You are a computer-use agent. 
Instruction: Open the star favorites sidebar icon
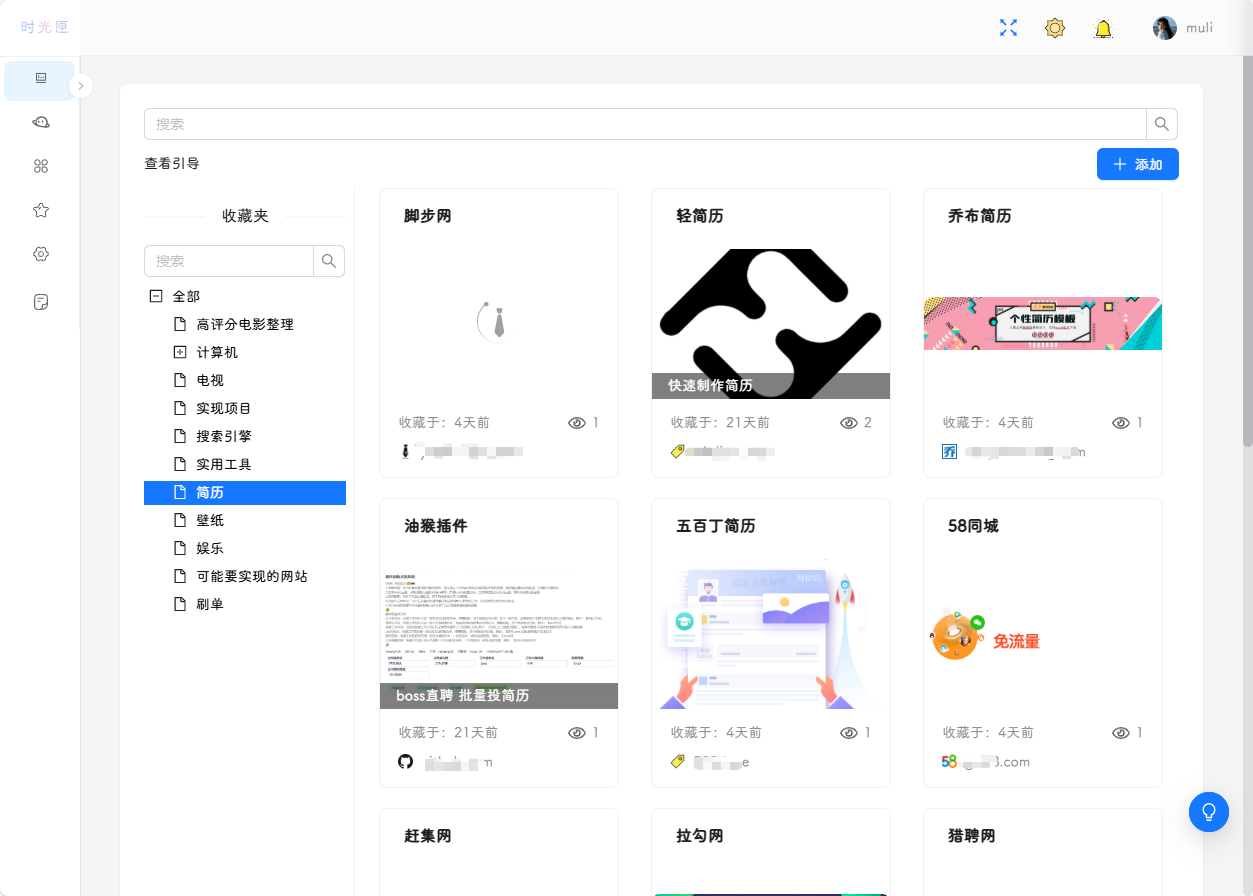41,210
